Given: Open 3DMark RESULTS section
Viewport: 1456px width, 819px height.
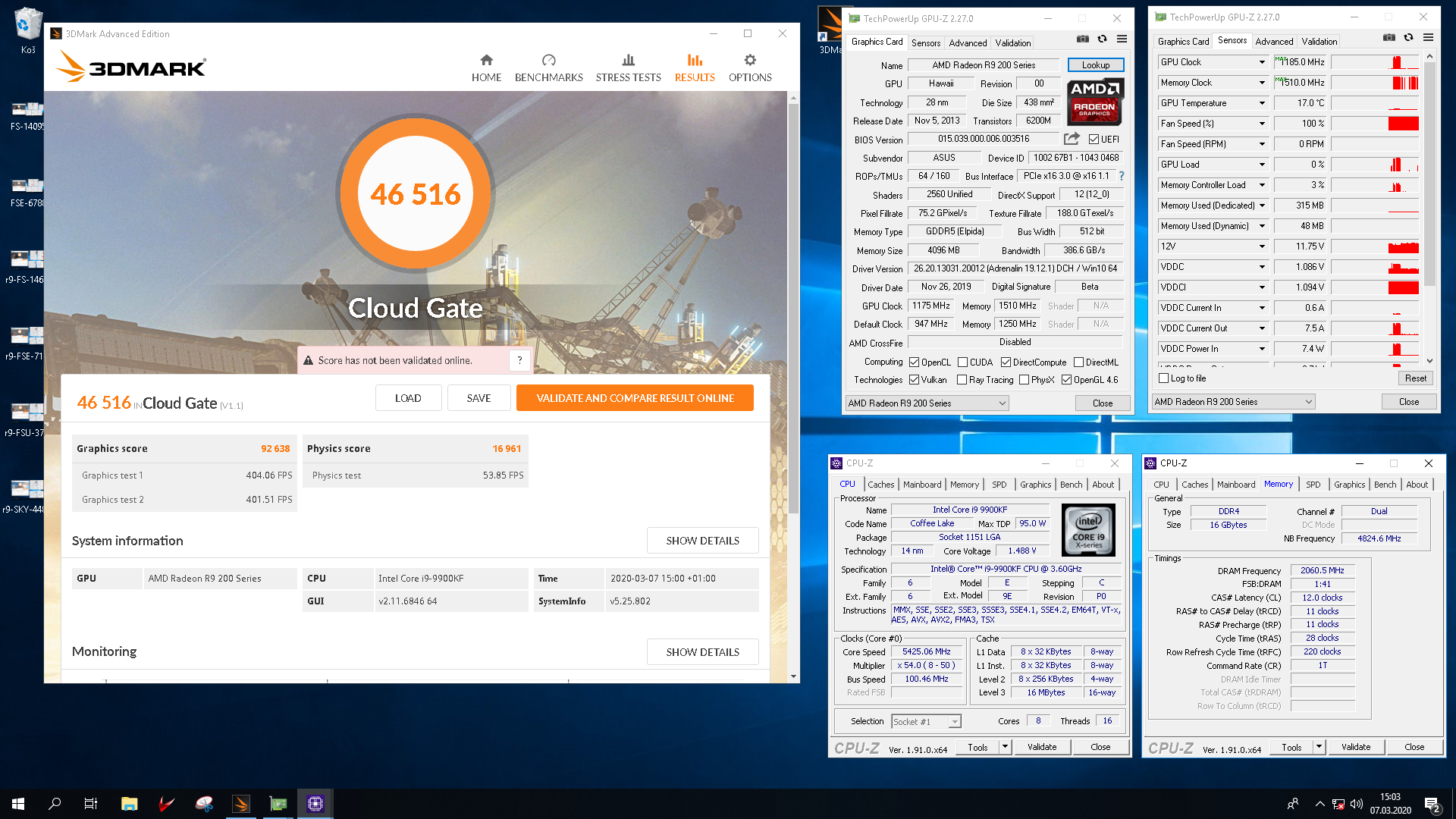Looking at the screenshot, I should click(x=695, y=68).
